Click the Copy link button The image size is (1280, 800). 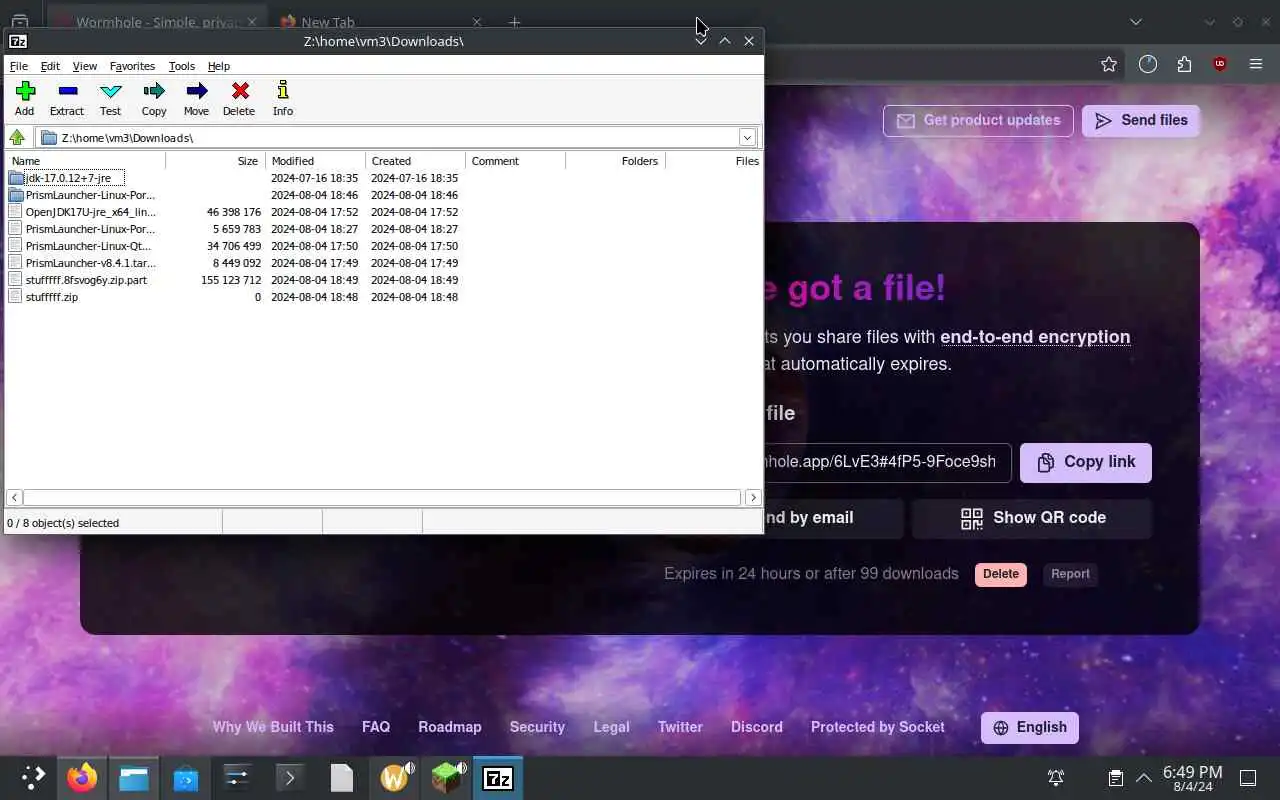pos(1086,463)
